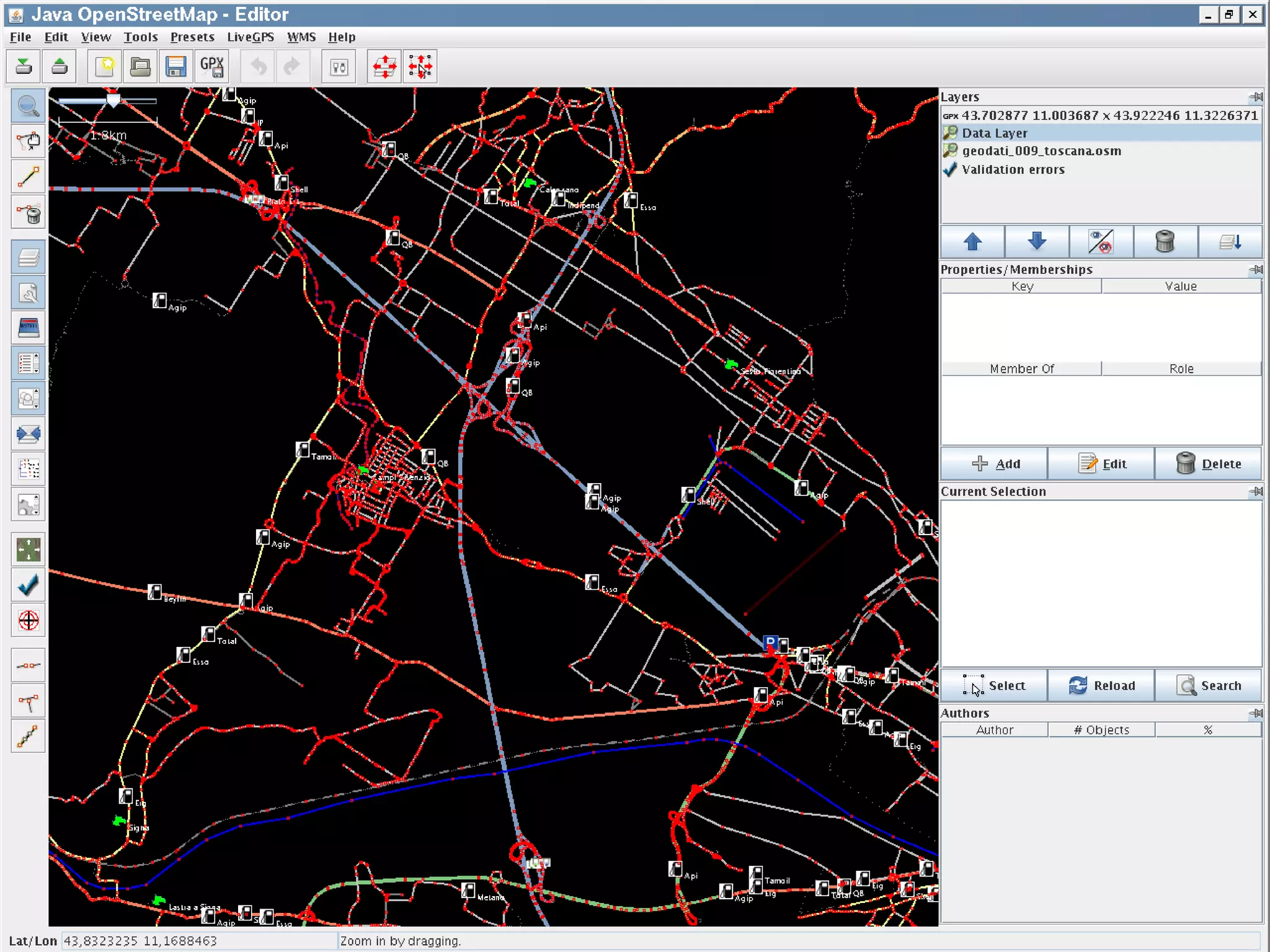
Task: Merge layer down with the merge icon
Action: click(1230, 241)
